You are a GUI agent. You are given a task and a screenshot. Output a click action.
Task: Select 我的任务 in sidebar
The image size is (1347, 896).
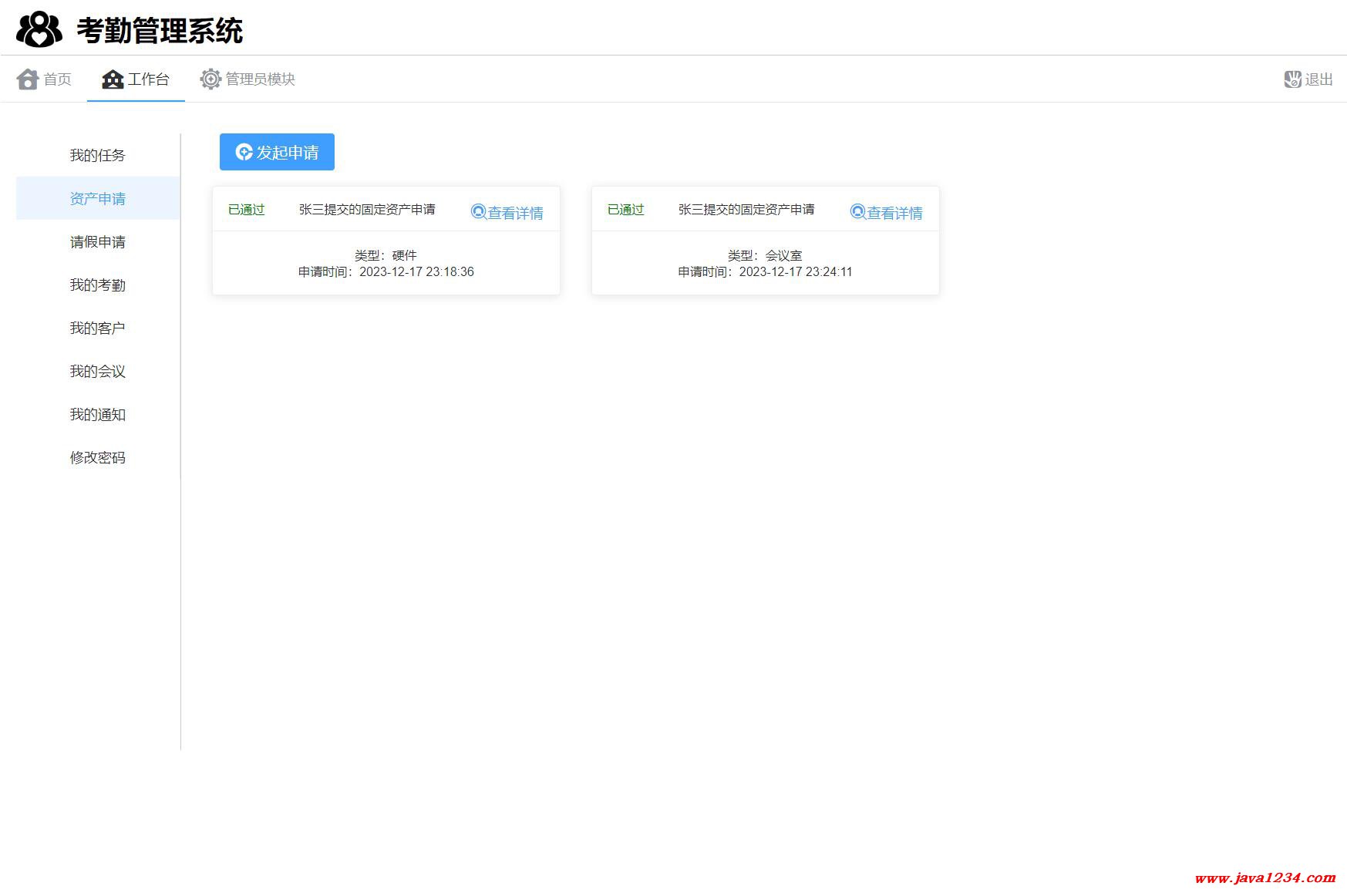pos(98,155)
